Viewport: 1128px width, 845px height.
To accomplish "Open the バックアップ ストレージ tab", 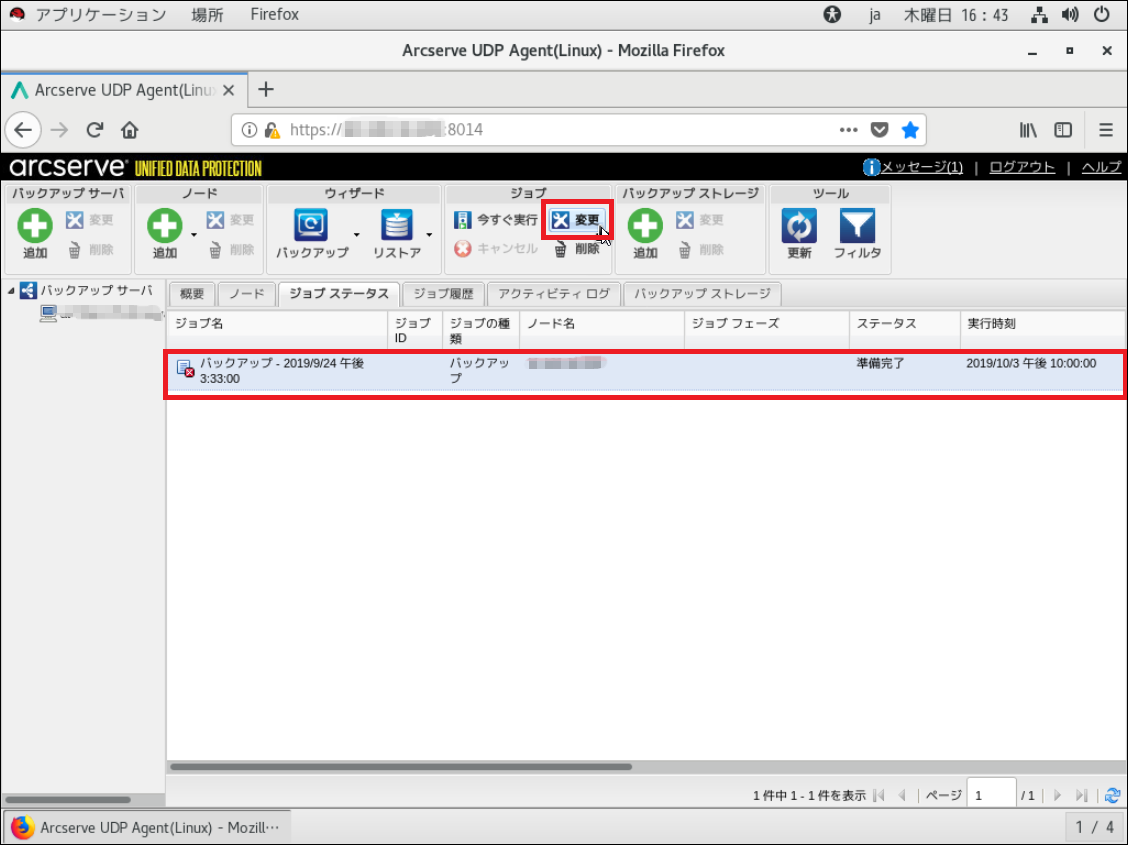I will click(x=702, y=293).
